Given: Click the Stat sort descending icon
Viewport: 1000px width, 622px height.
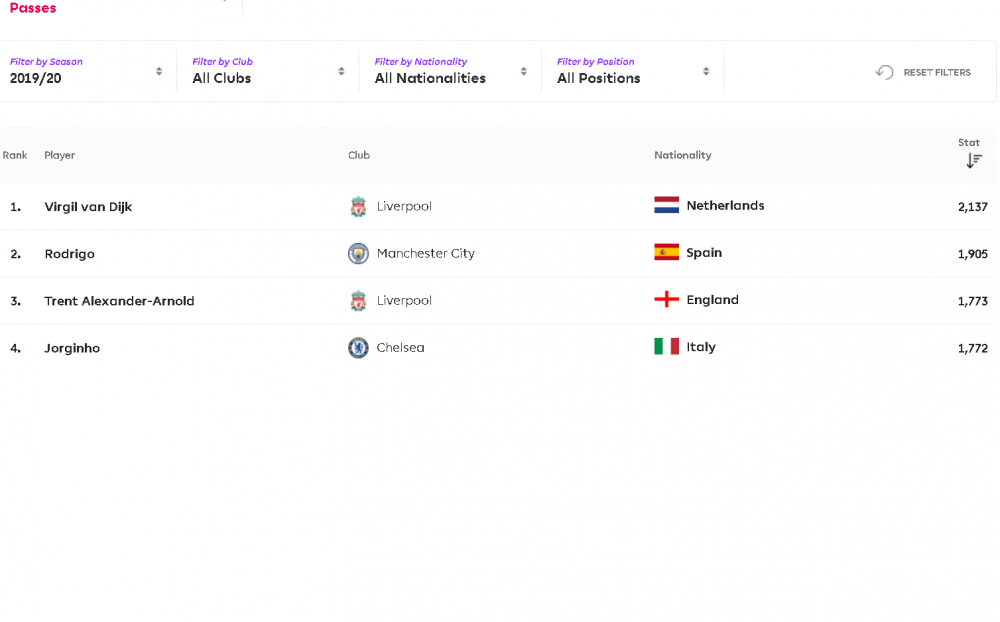Looking at the screenshot, I should point(973,161).
